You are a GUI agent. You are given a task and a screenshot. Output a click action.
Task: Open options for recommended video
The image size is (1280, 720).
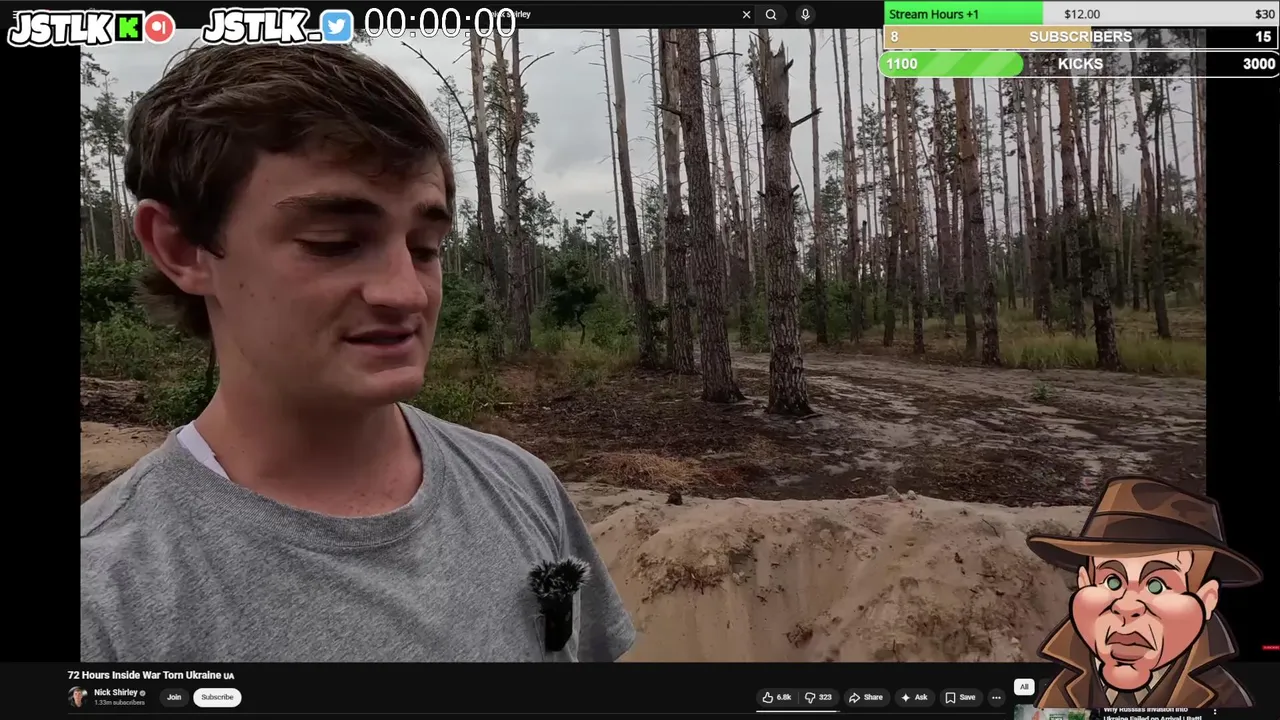[x=1215, y=711]
